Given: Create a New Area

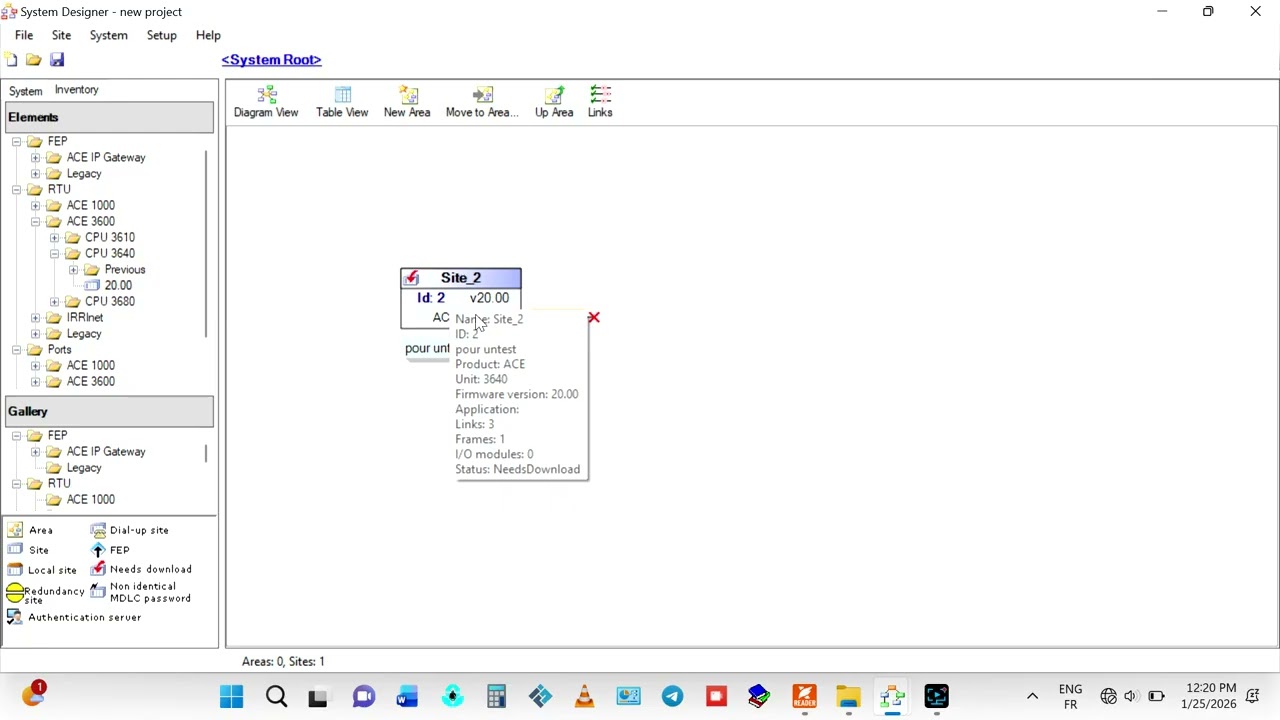Looking at the screenshot, I should [x=407, y=102].
